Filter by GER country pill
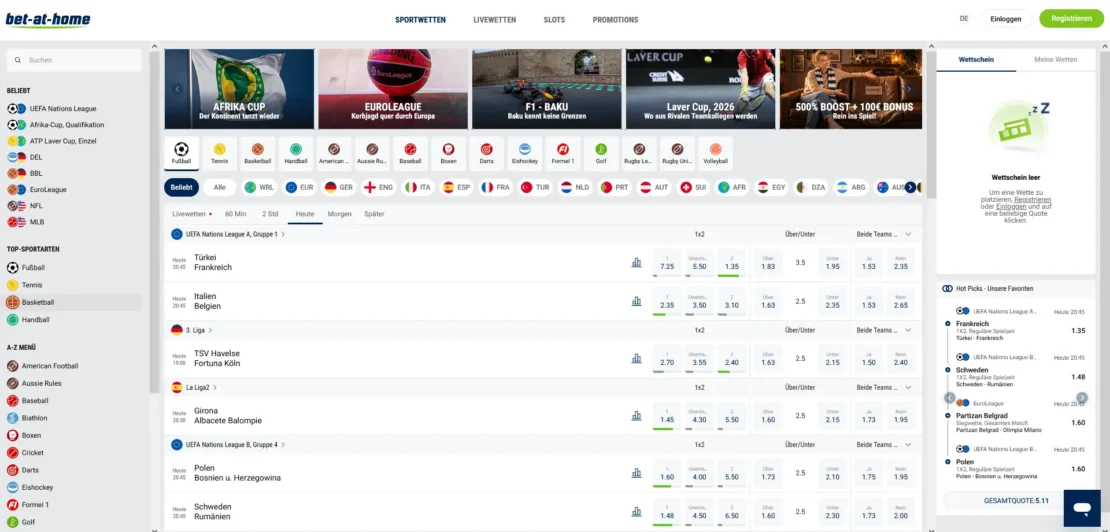This screenshot has width=1110, height=532. 339,187
